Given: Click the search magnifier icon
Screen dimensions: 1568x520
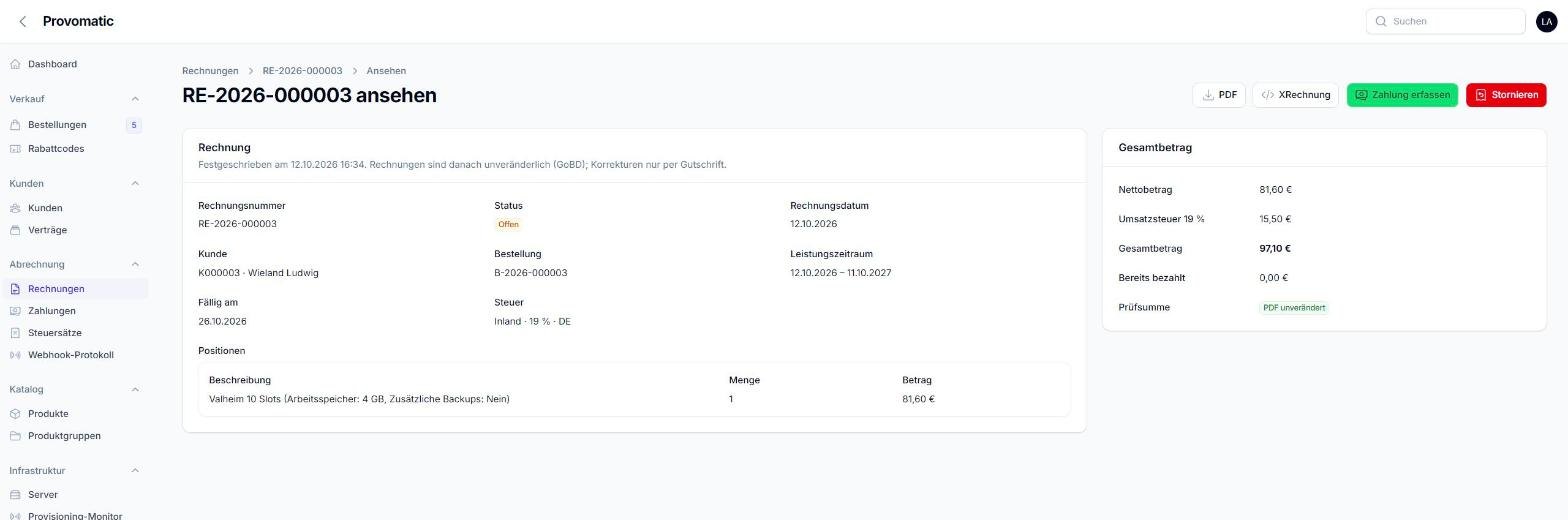Looking at the screenshot, I should click(1381, 21).
